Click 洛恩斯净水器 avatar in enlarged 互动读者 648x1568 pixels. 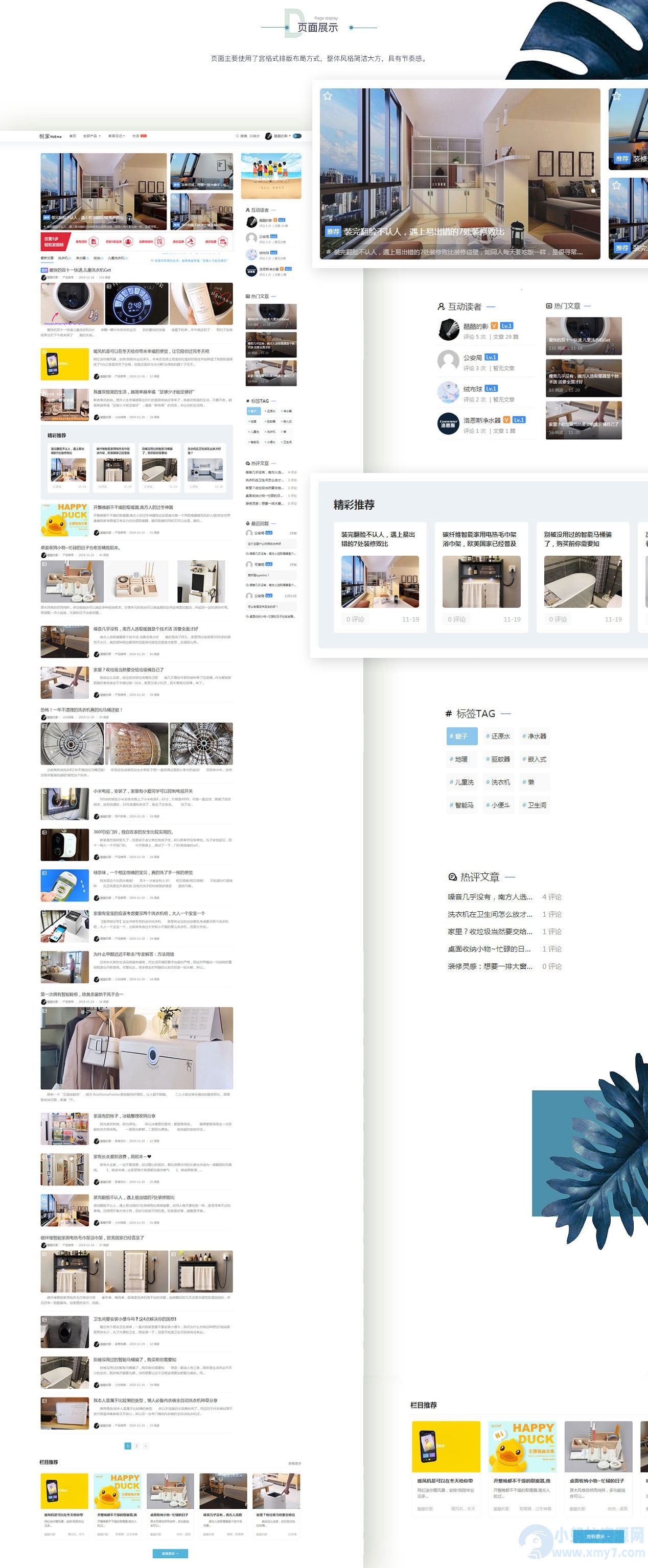point(448,423)
